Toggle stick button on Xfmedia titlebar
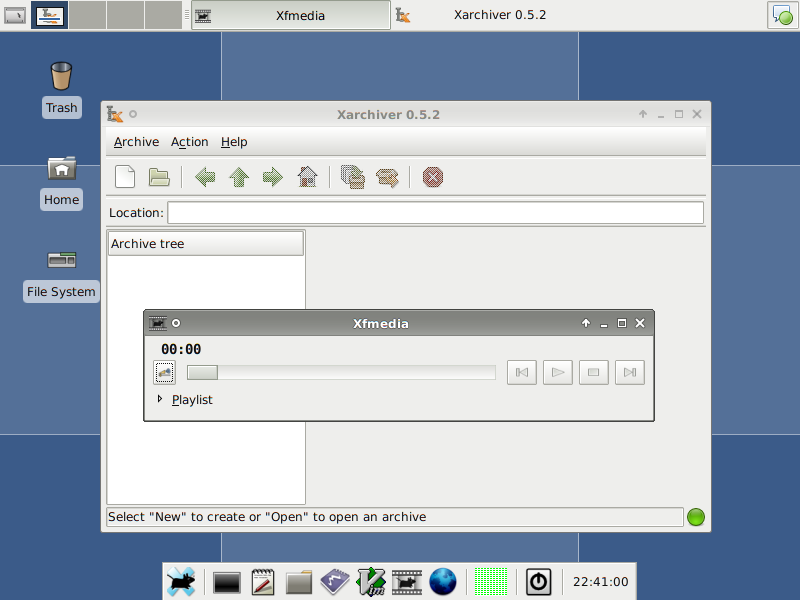 [176, 323]
